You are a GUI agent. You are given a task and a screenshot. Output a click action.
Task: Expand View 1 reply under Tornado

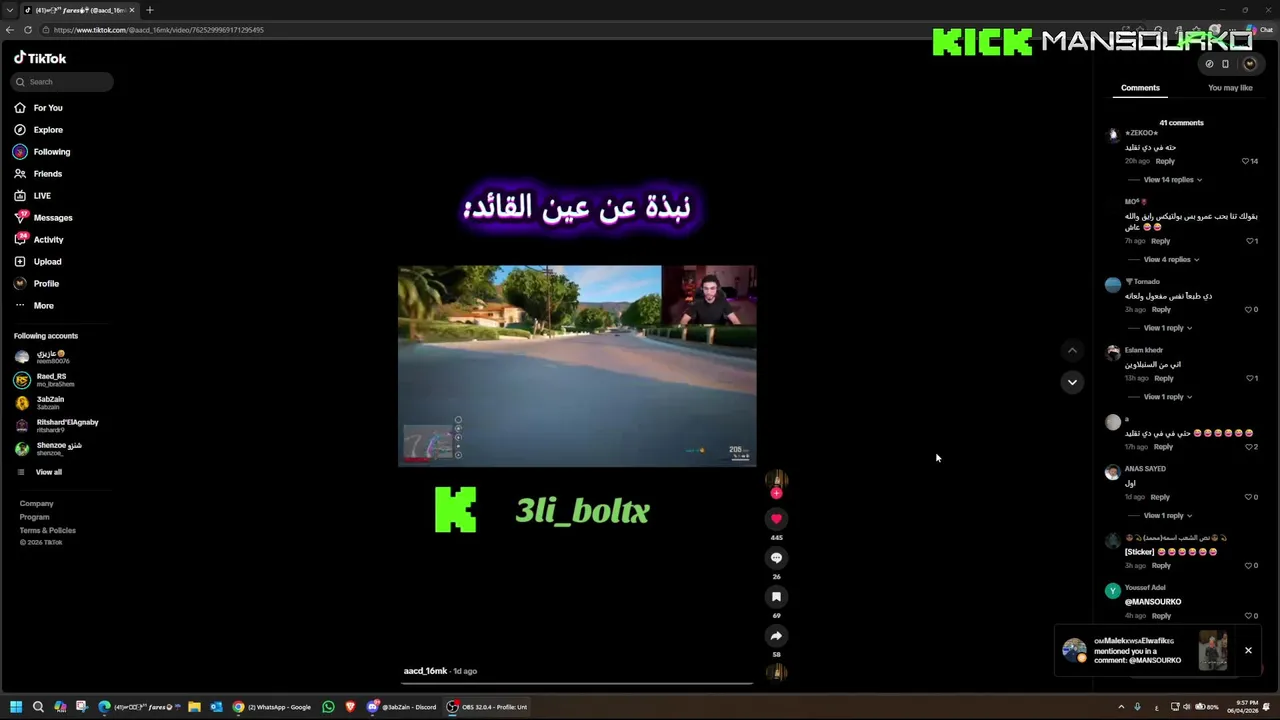[x=1167, y=328]
